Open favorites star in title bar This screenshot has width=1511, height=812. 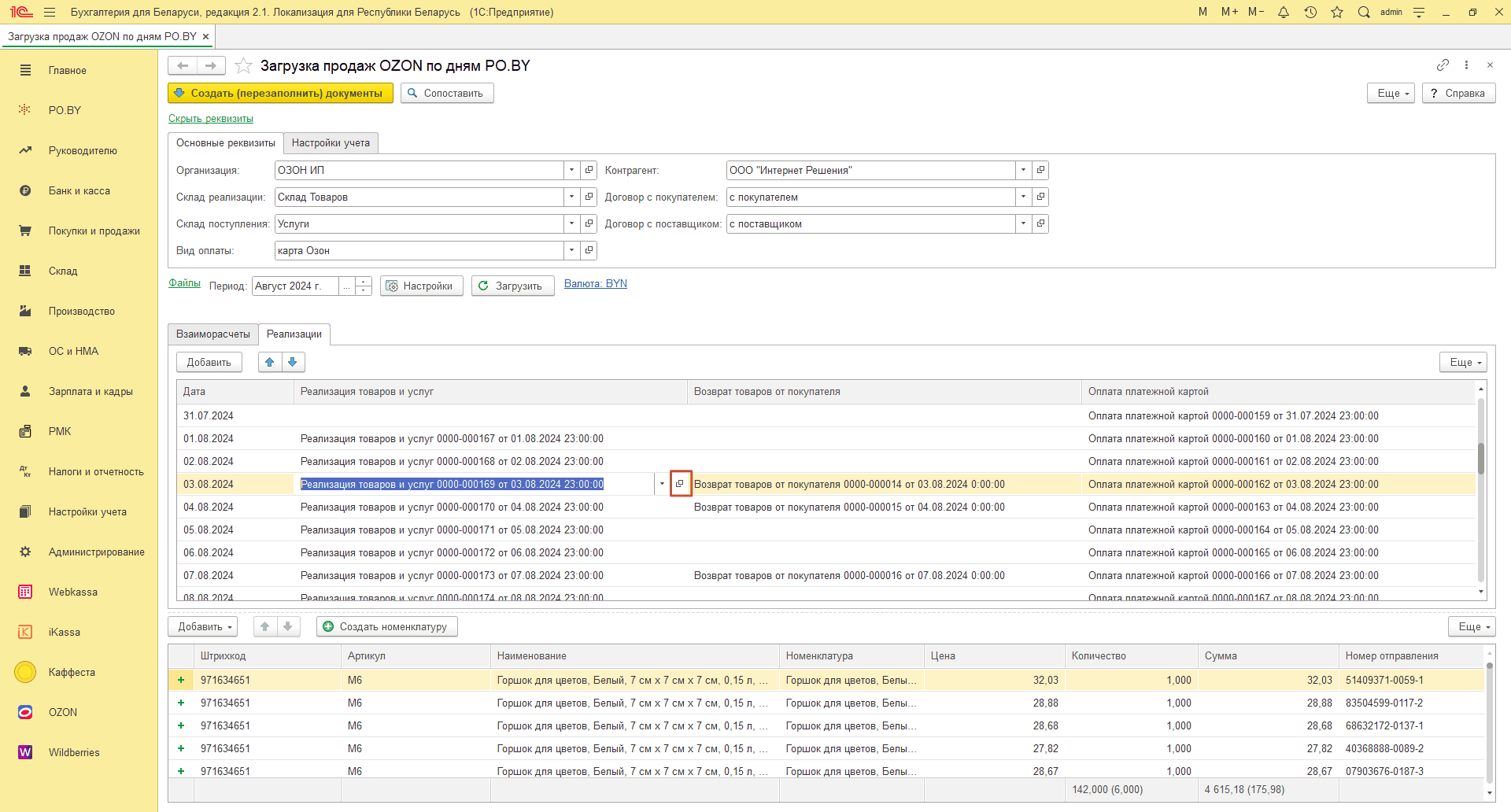tap(1337, 12)
